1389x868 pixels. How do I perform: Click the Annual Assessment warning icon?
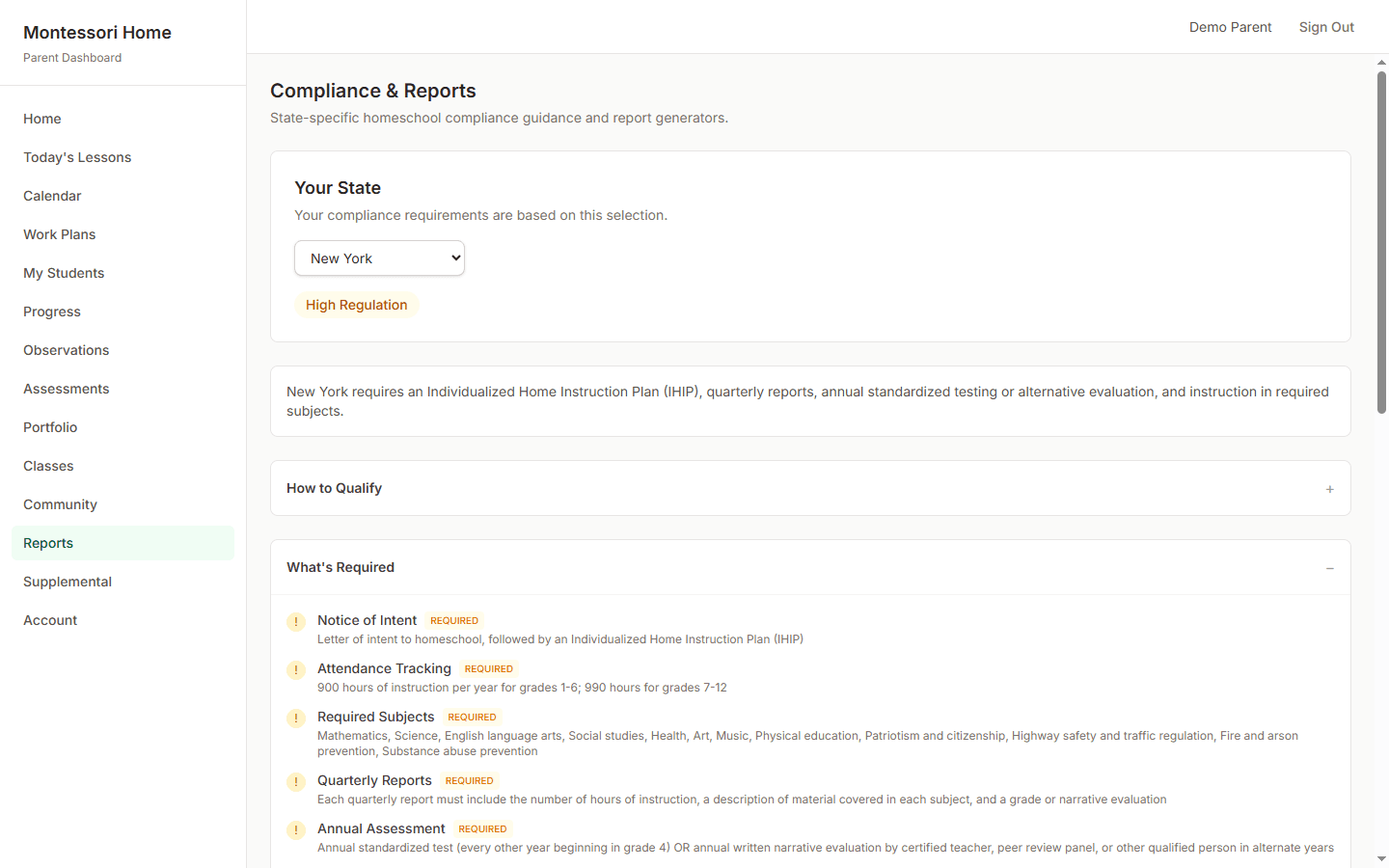click(x=296, y=830)
